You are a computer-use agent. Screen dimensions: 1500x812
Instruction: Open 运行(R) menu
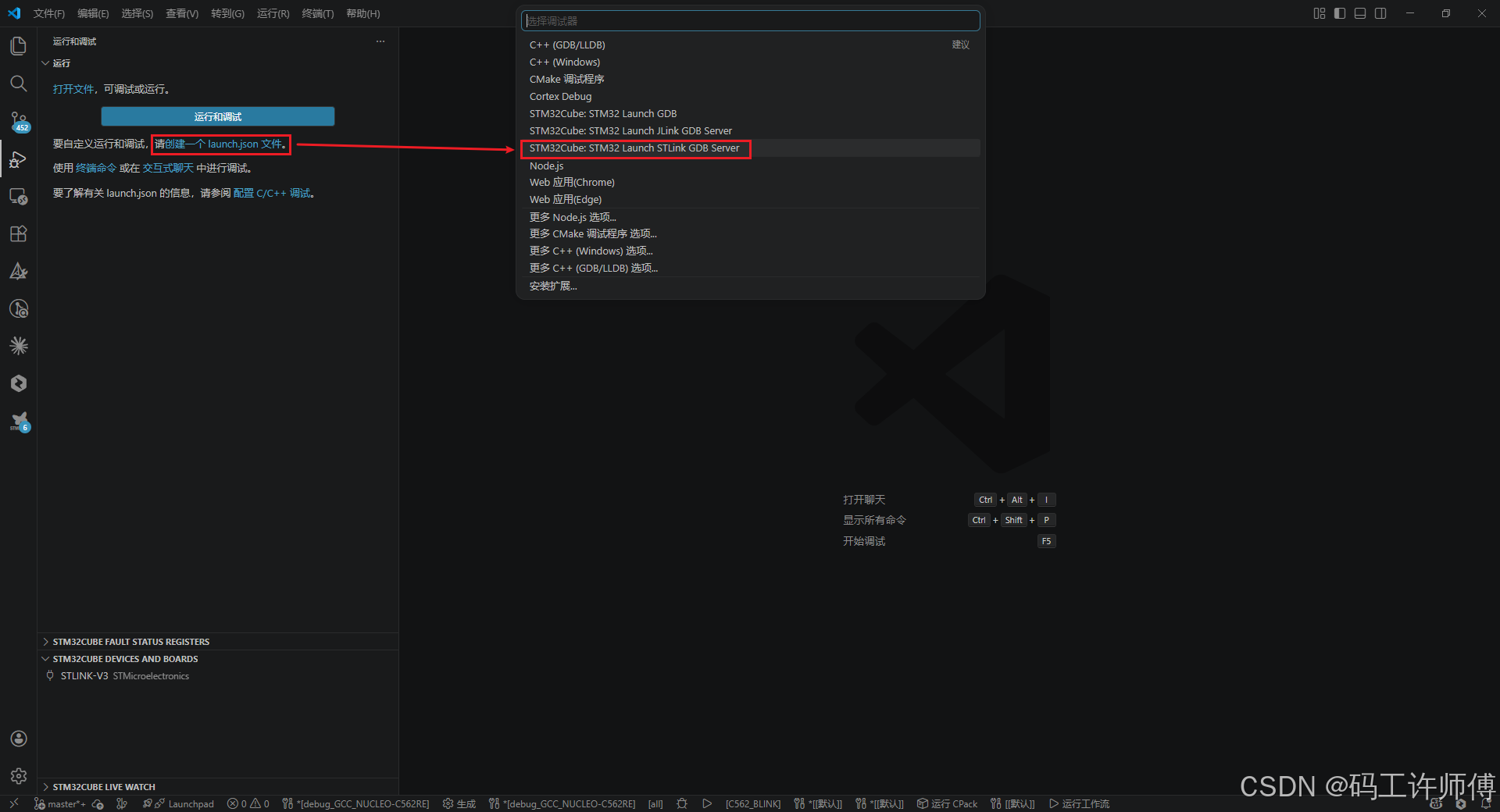[x=273, y=13]
